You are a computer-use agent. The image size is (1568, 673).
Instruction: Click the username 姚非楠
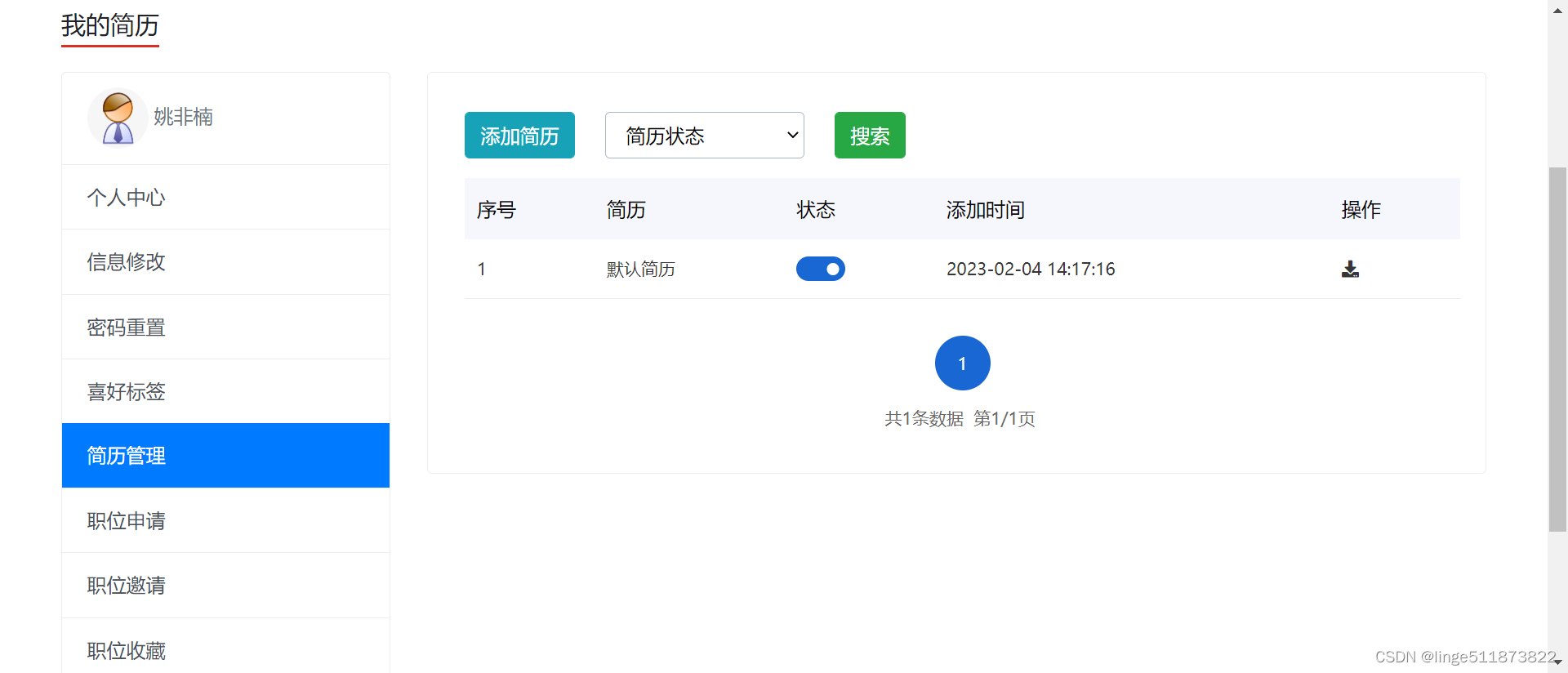(x=183, y=117)
